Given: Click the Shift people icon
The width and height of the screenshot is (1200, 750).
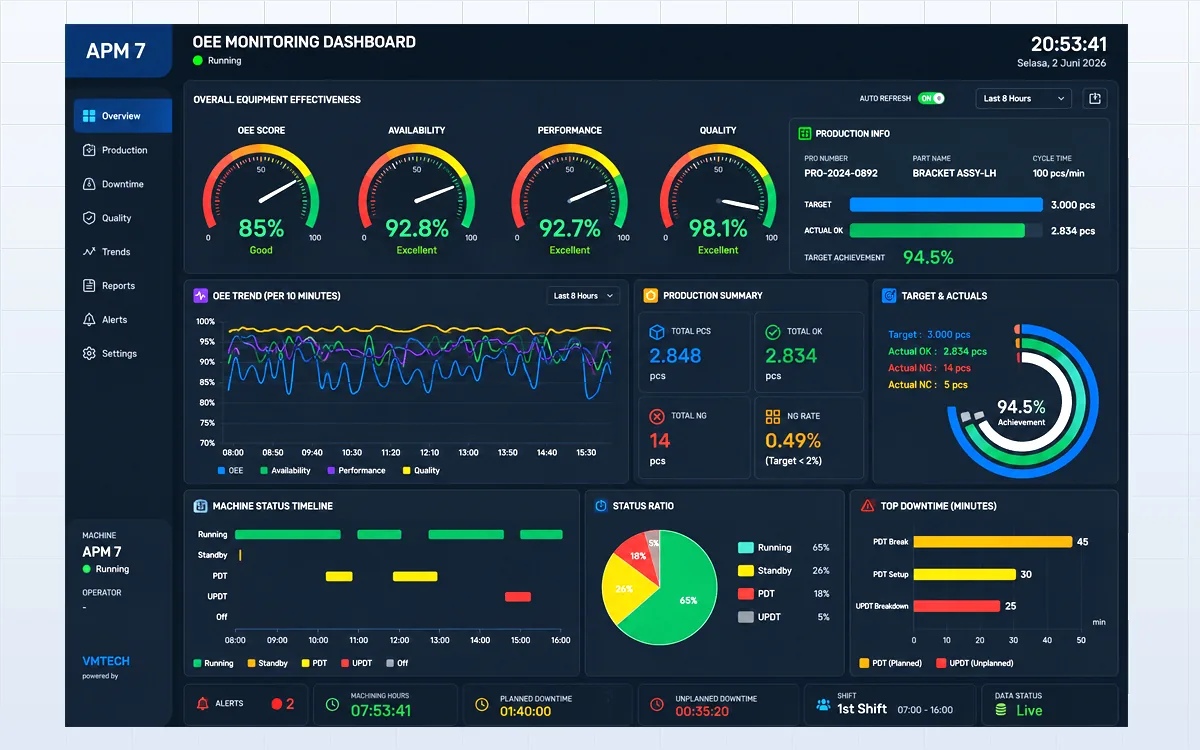Looking at the screenshot, I should coord(823,704).
